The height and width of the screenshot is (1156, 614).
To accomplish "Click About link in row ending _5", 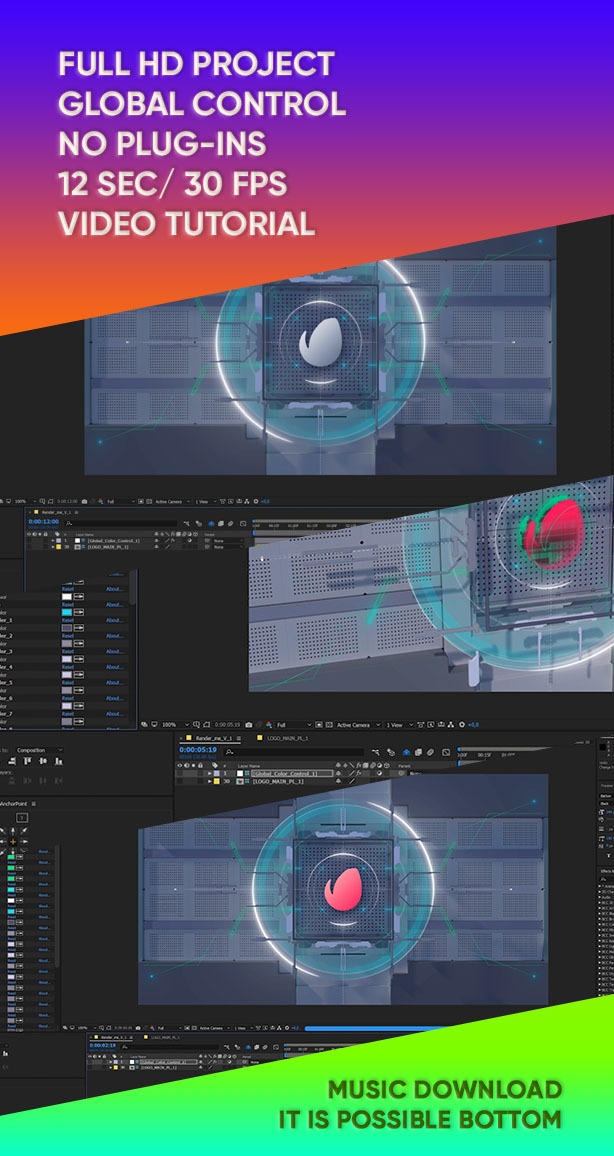I will point(114,683).
